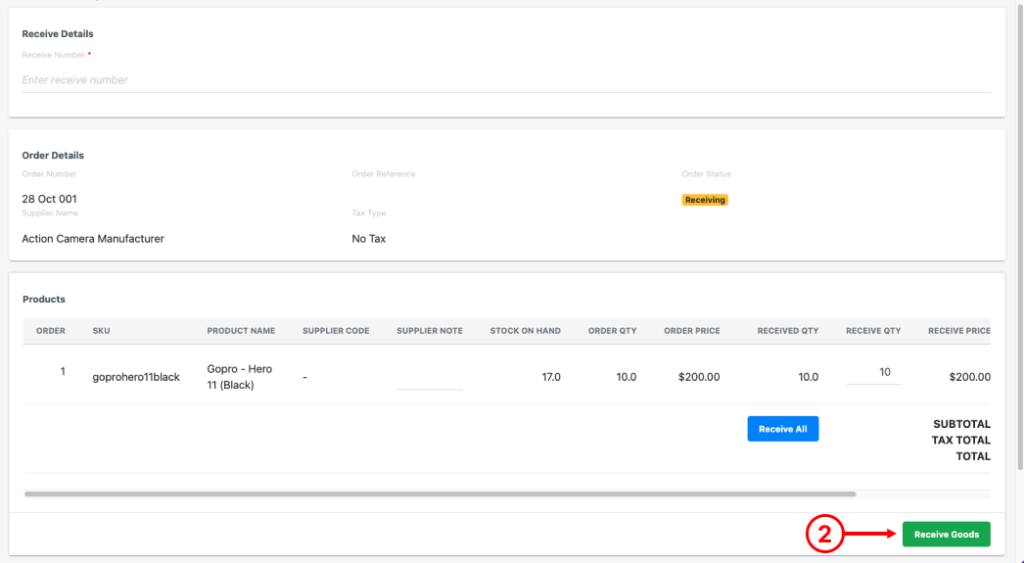Click the No Tax value under Tax Type

[368, 239]
